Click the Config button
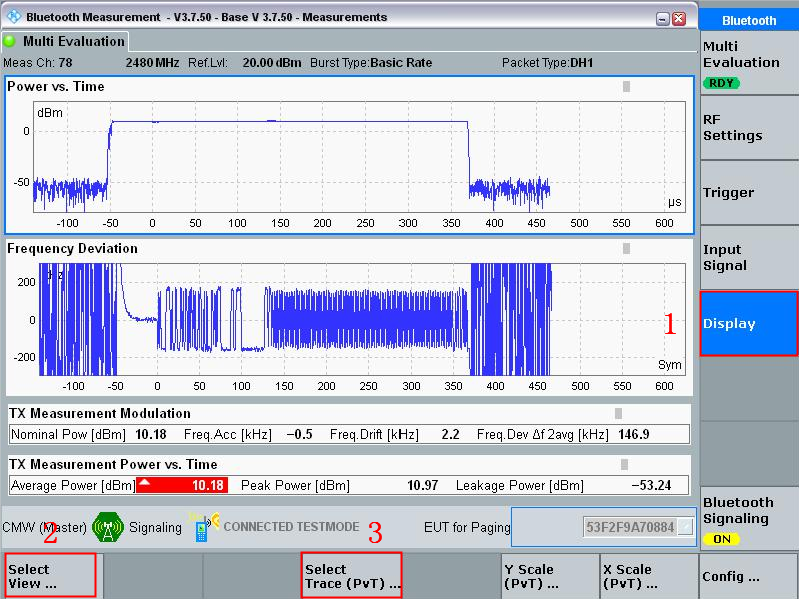This screenshot has height=599, width=799. coord(749,576)
